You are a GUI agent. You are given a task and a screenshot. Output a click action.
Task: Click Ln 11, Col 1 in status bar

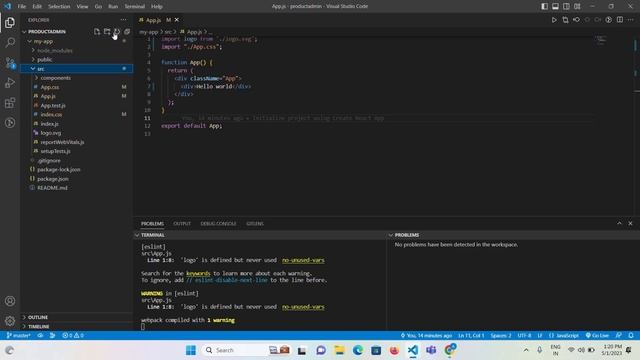click(471, 335)
